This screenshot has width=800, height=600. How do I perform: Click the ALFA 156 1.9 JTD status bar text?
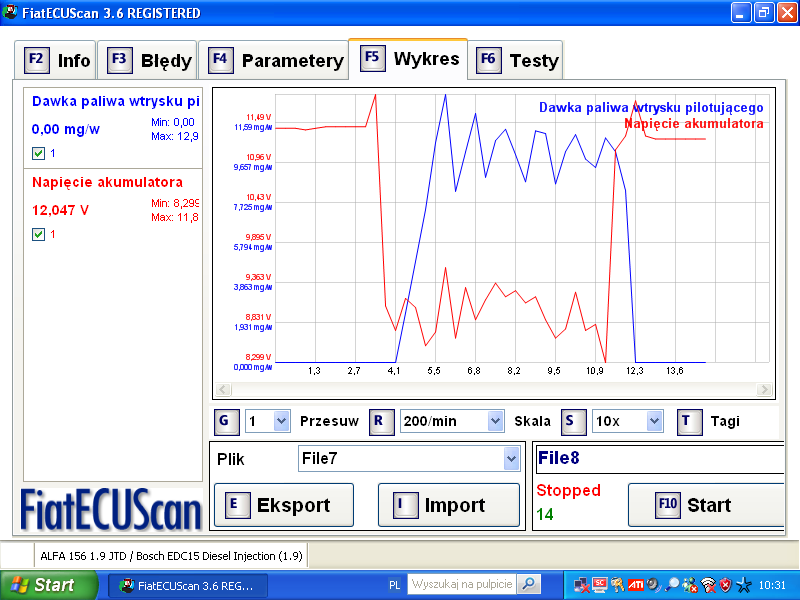tap(171, 556)
